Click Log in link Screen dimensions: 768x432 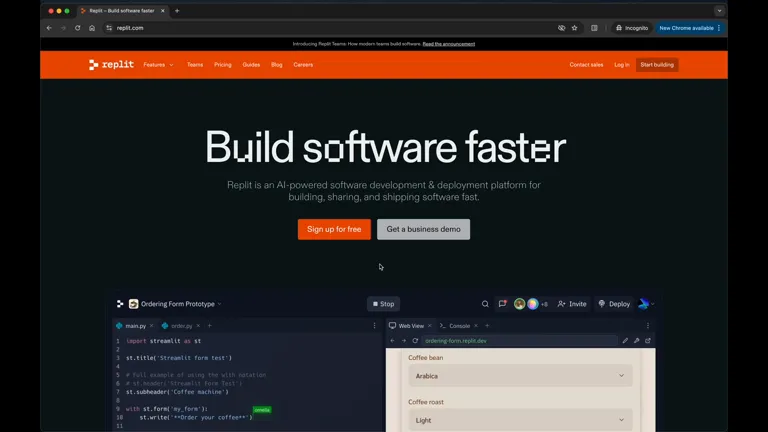click(622, 65)
